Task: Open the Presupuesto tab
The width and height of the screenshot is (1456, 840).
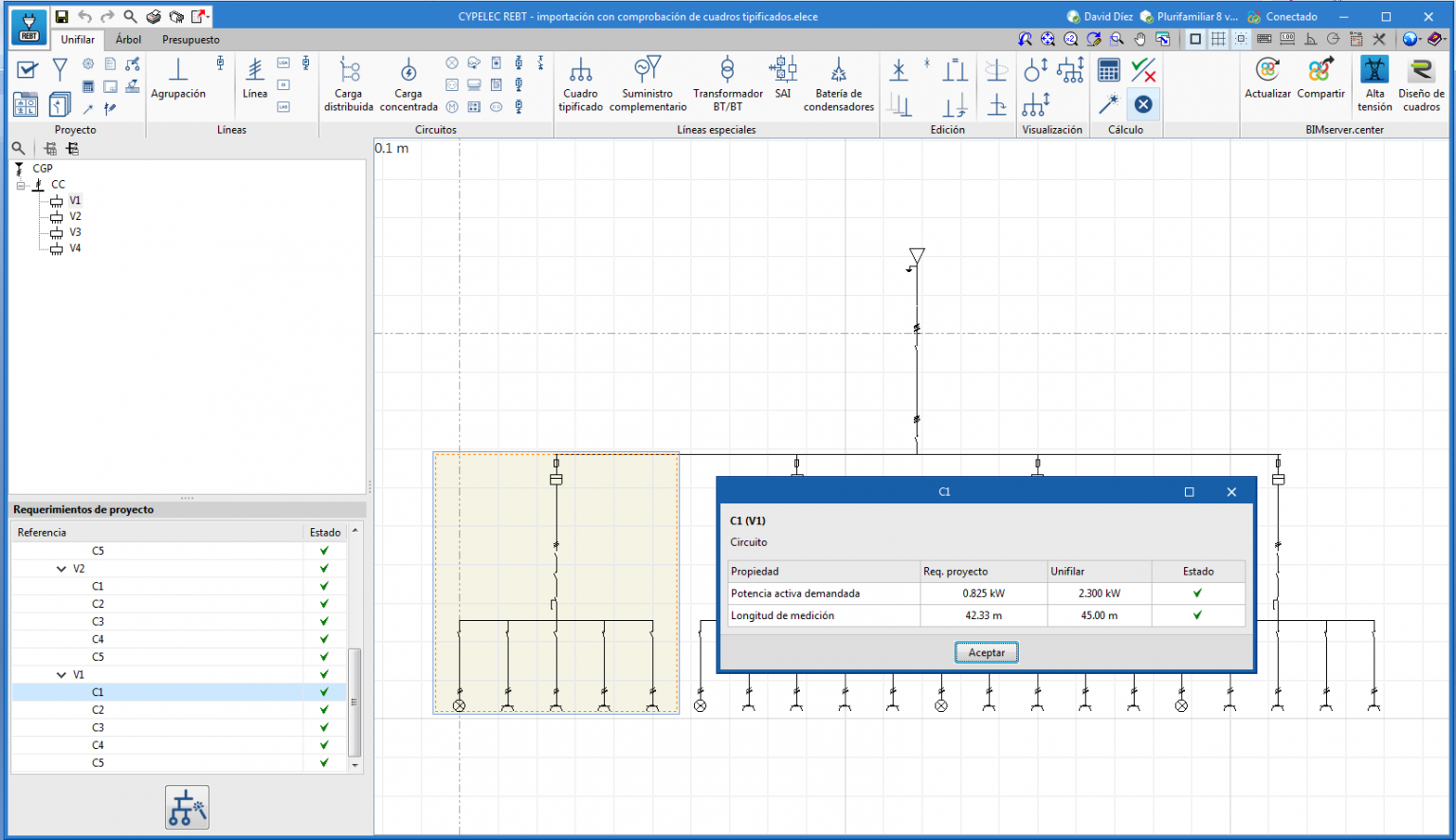Action: coord(191,40)
